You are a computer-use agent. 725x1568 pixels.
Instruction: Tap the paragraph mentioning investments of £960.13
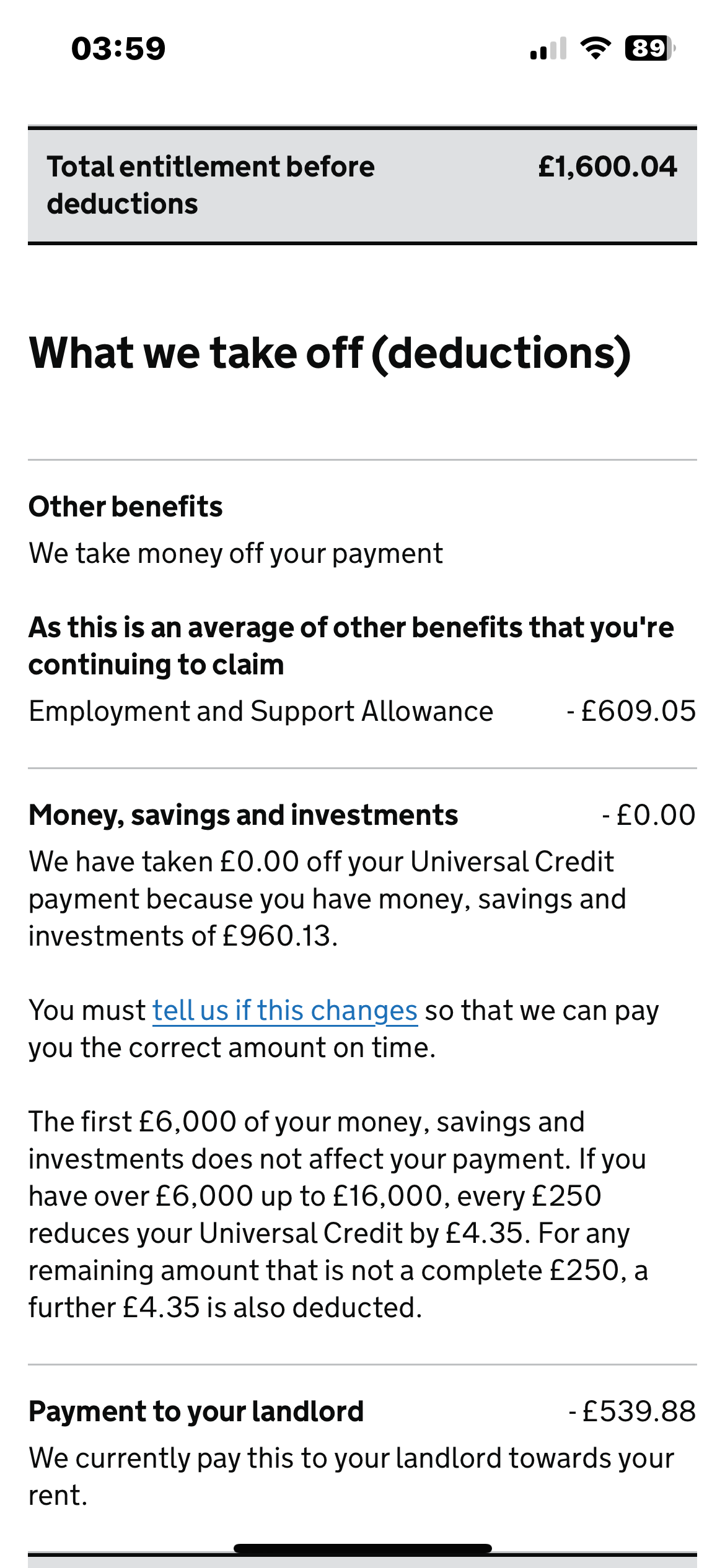pyautogui.click(x=327, y=899)
